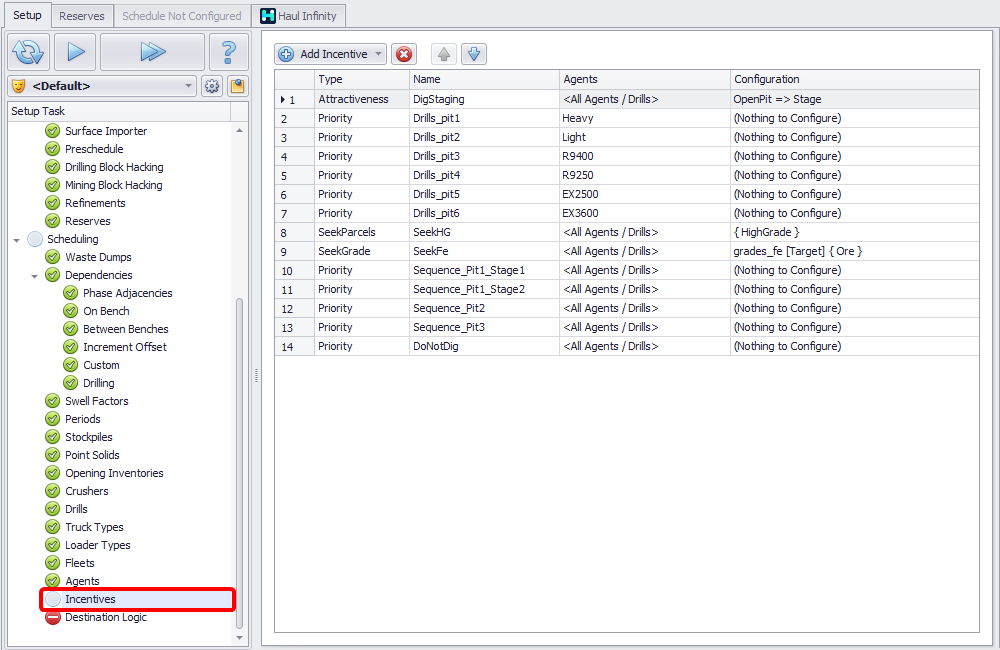This screenshot has width=1000, height=650.
Task: Click the clipboard icon next to the gear
Action: coord(237,86)
